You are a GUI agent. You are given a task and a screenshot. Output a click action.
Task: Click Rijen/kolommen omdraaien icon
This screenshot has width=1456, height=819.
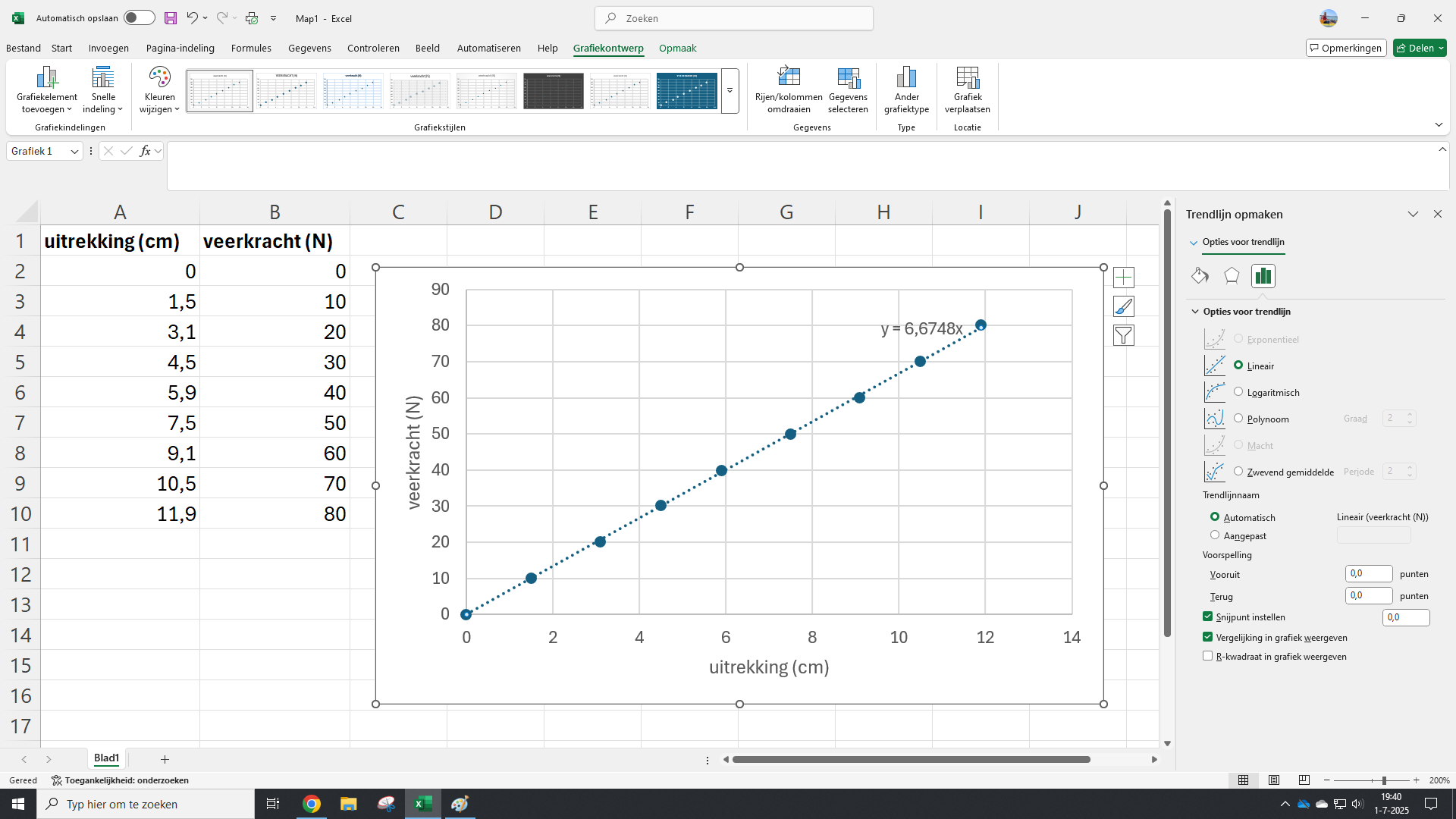789,77
